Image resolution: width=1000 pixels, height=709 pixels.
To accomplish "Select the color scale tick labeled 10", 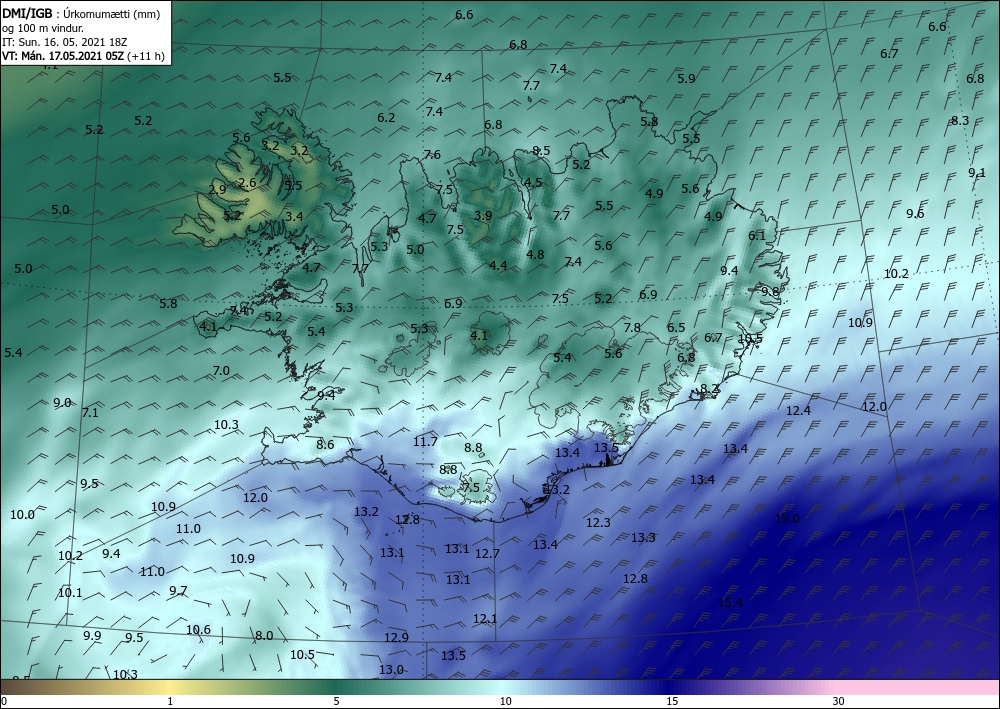I will [x=505, y=701].
